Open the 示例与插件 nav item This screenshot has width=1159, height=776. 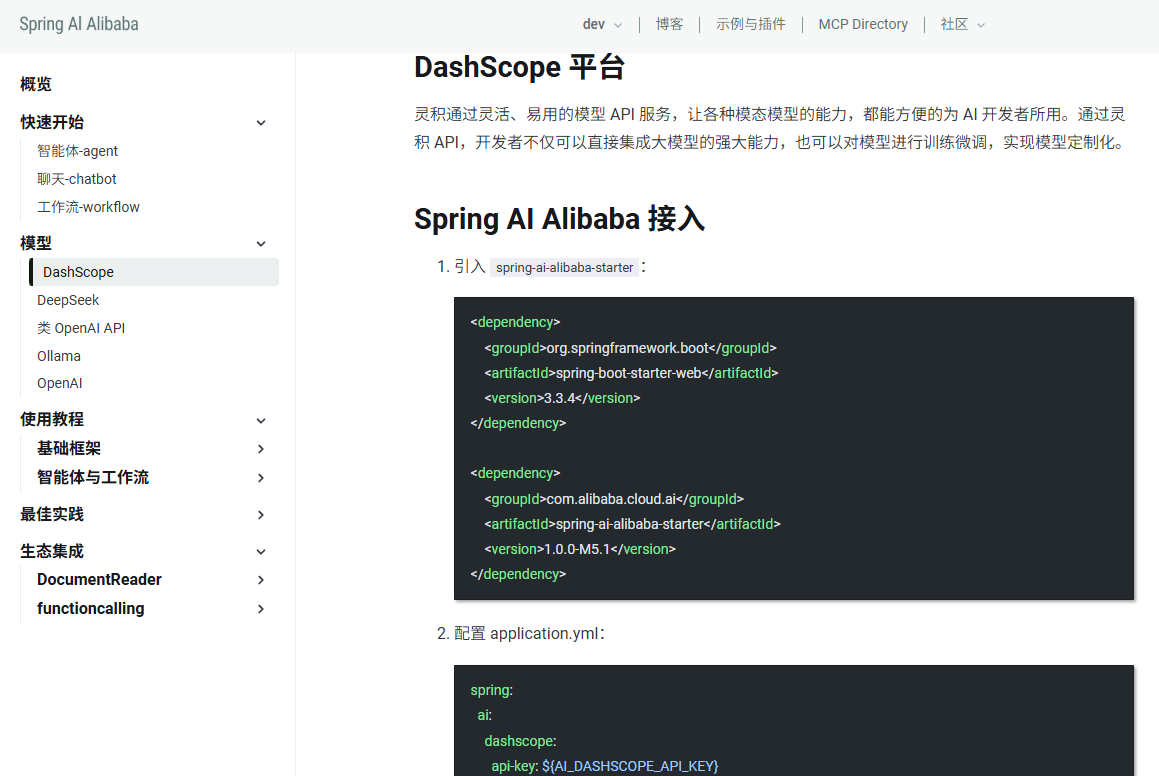click(x=750, y=24)
